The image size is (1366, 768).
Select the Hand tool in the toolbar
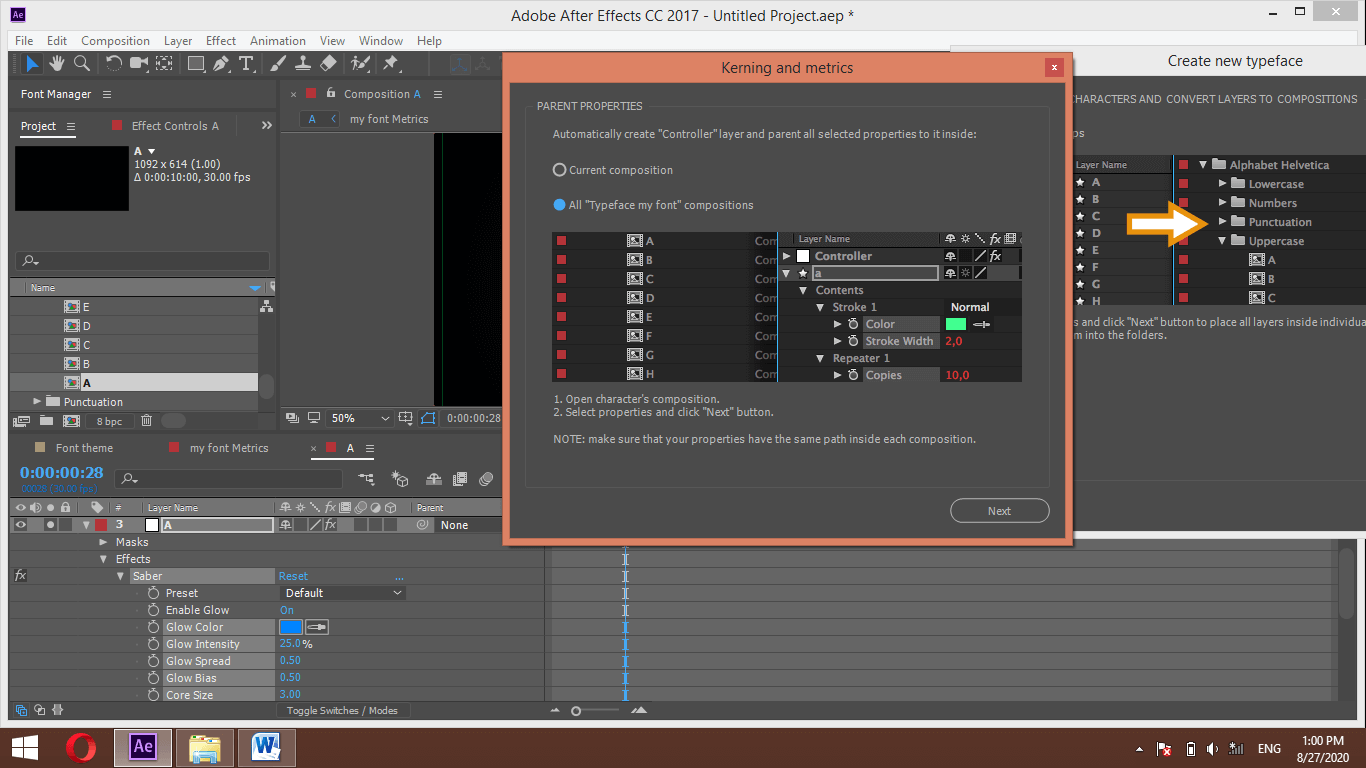[x=57, y=63]
